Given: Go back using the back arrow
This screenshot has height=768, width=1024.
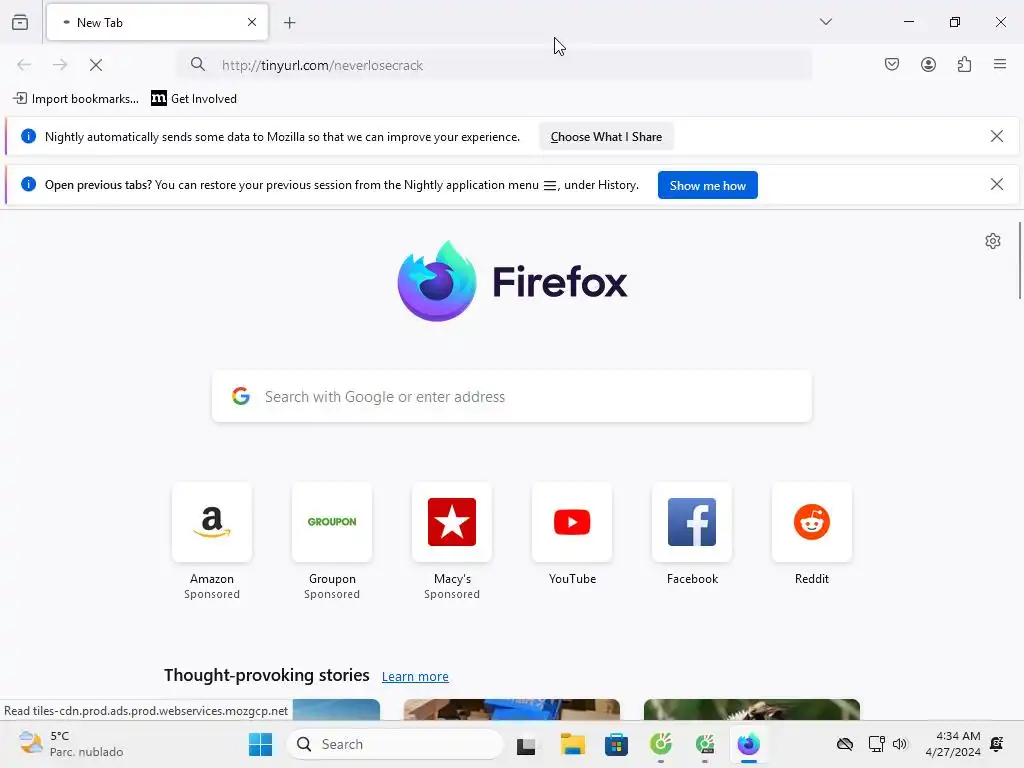Looking at the screenshot, I should click(24, 65).
